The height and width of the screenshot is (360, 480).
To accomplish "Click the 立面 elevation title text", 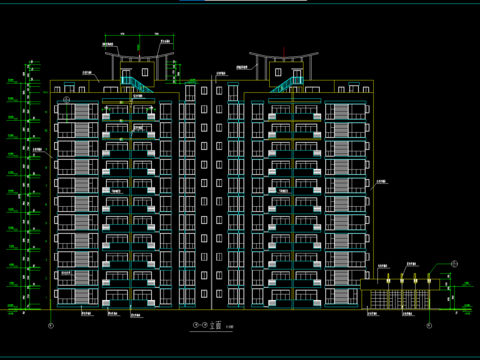I will (216, 325).
